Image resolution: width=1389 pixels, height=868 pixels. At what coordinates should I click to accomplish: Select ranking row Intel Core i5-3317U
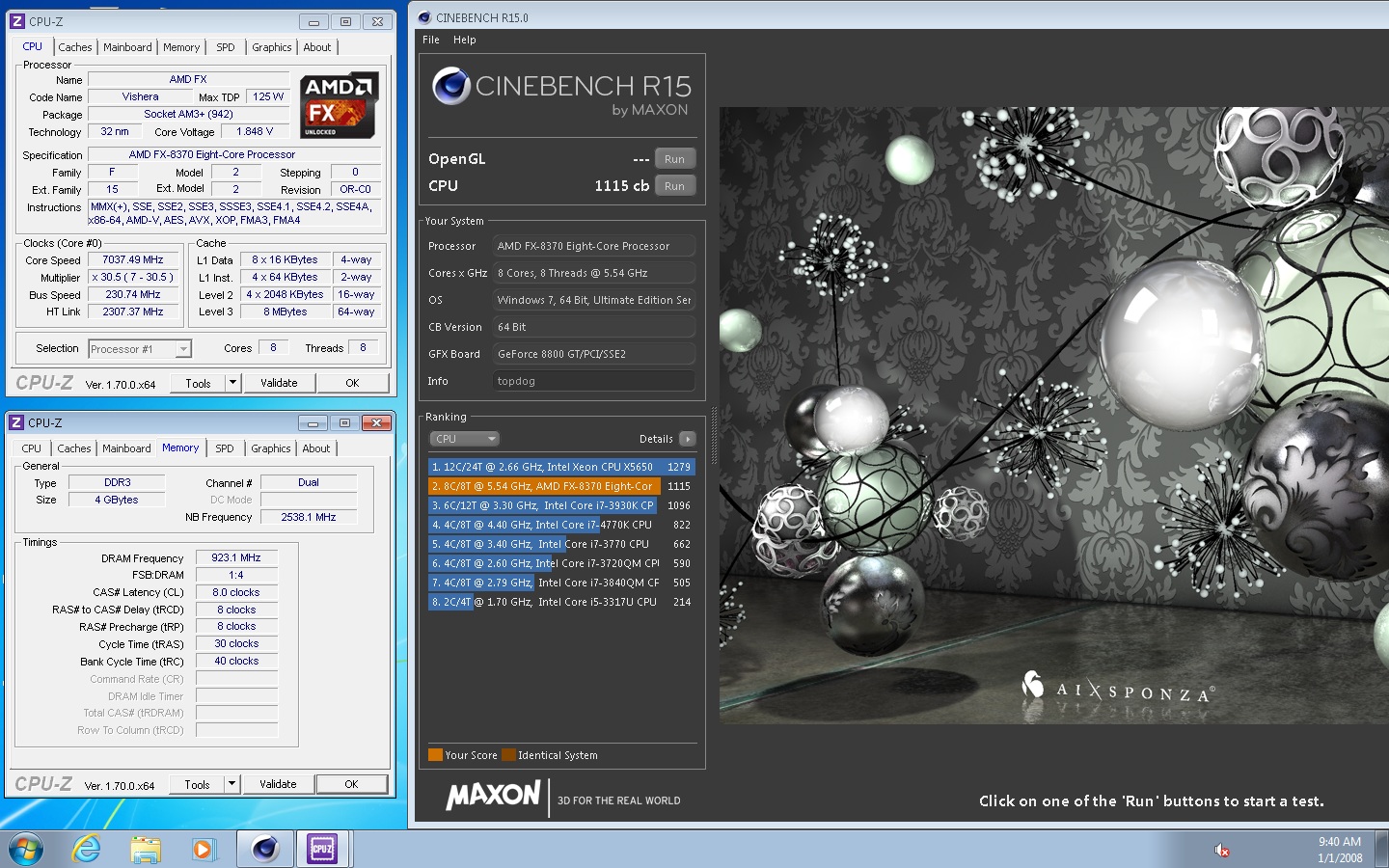pos(561,602)
